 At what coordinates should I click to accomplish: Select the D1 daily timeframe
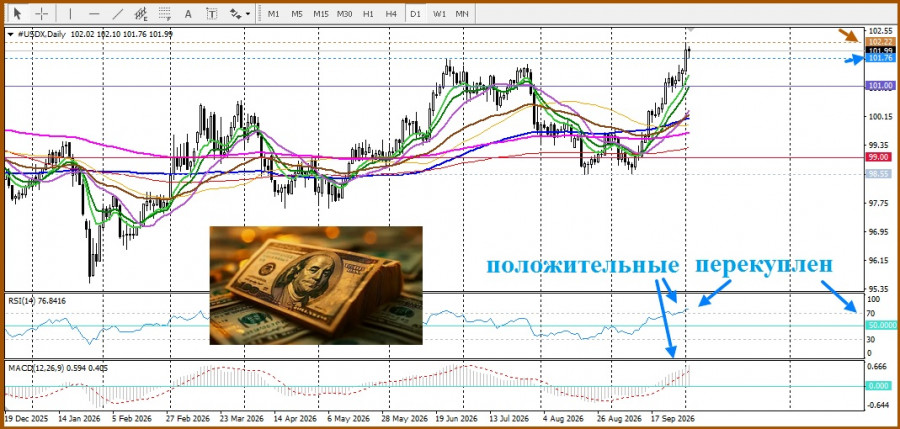click(415, 13)
